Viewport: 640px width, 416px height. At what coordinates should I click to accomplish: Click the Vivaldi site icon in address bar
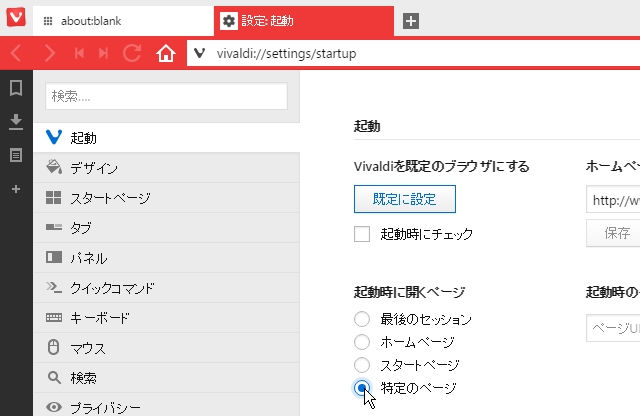tap(199, 53)
